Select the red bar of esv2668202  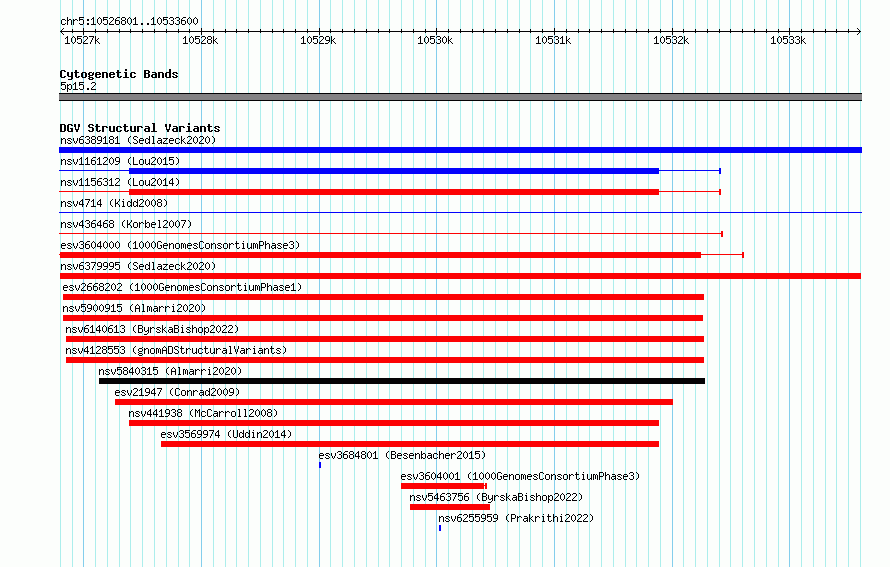[383, 297]
